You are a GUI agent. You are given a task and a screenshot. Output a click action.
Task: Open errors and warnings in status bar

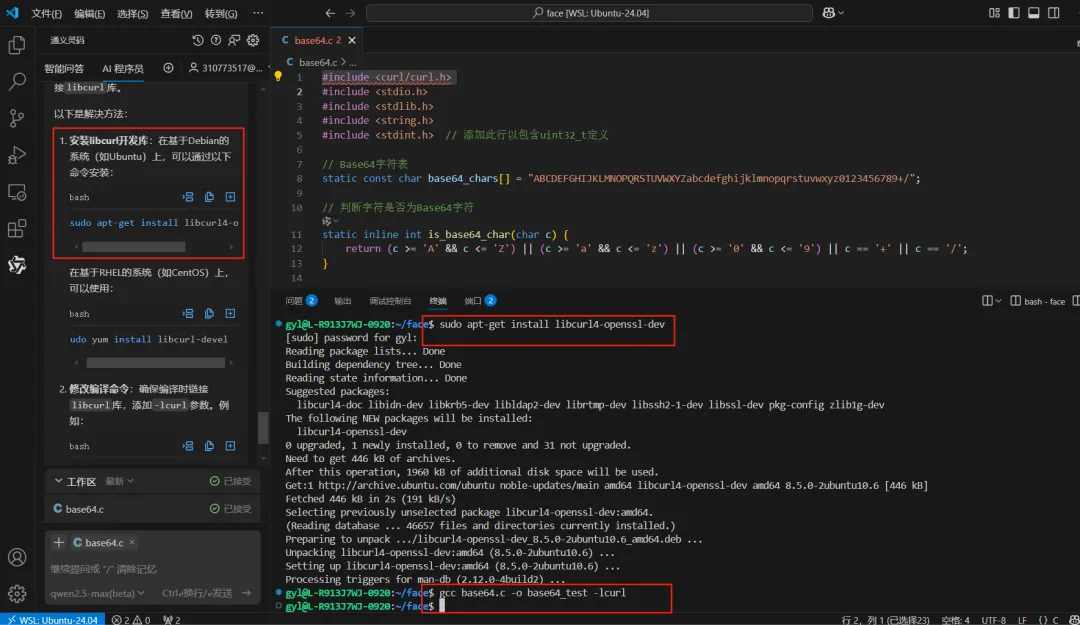pos(131,619)
